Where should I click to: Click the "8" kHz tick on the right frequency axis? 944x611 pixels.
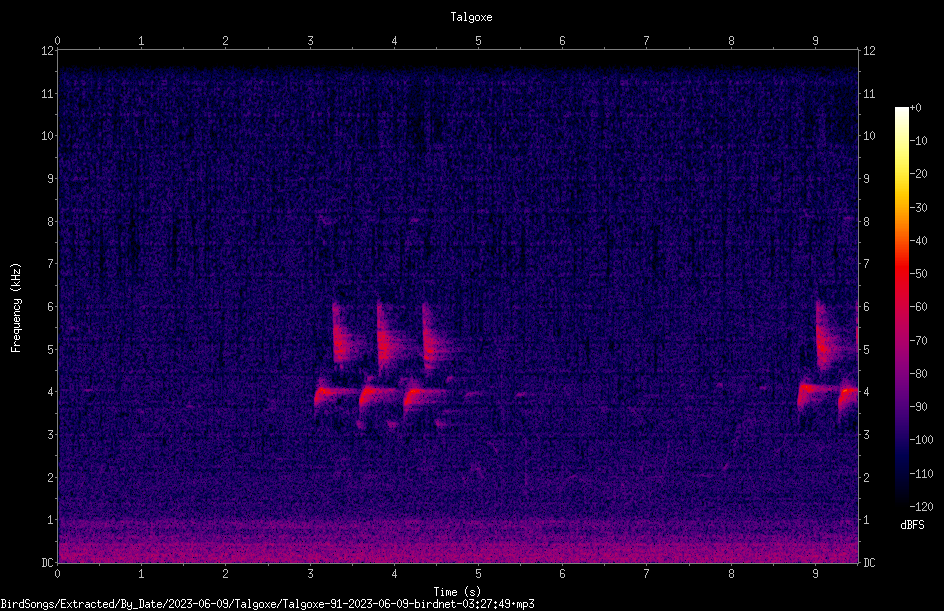coord(867,222)
